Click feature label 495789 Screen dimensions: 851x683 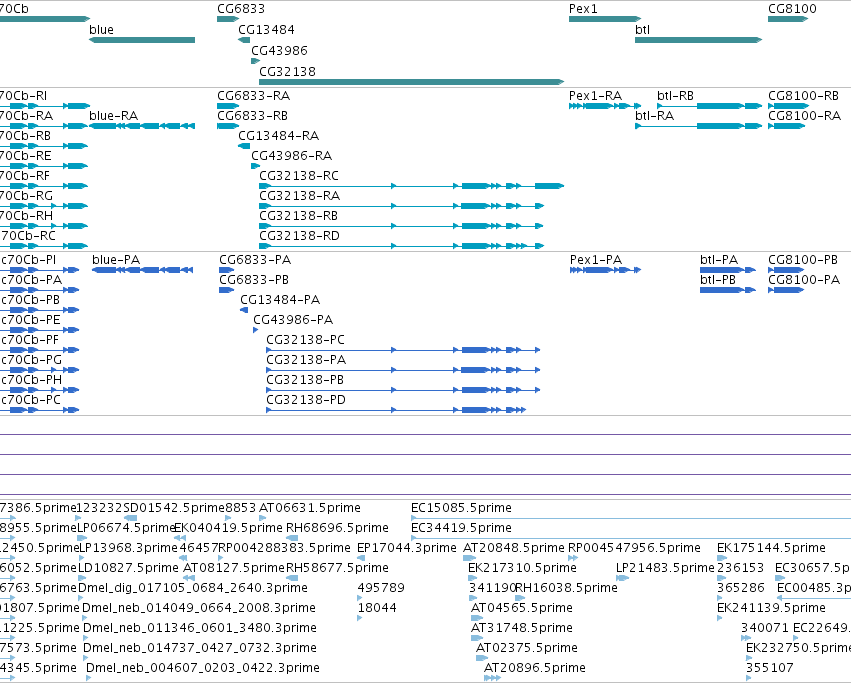click(x=381, y=587)
